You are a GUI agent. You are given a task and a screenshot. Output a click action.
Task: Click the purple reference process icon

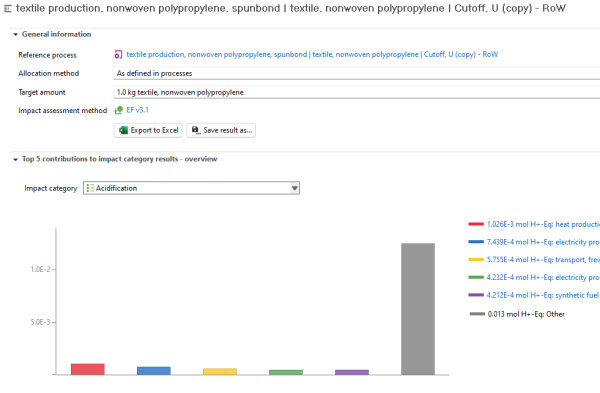pos(118,55)
